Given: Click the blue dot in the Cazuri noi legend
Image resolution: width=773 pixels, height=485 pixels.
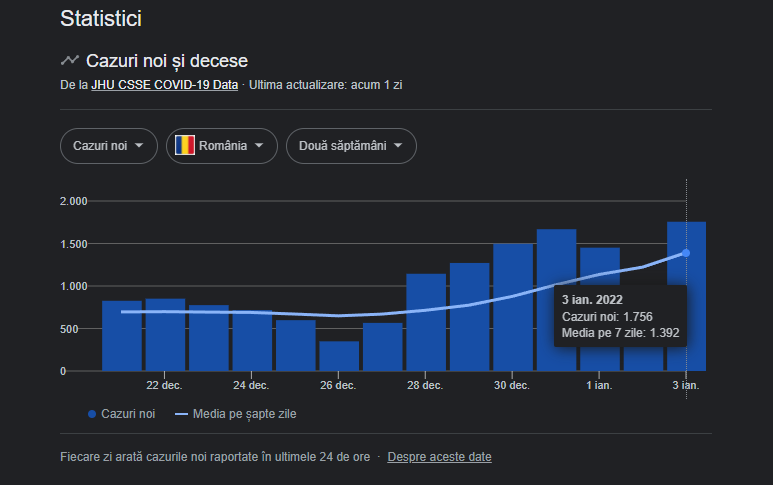Looking at the screenshot, I should click(92, 413).
